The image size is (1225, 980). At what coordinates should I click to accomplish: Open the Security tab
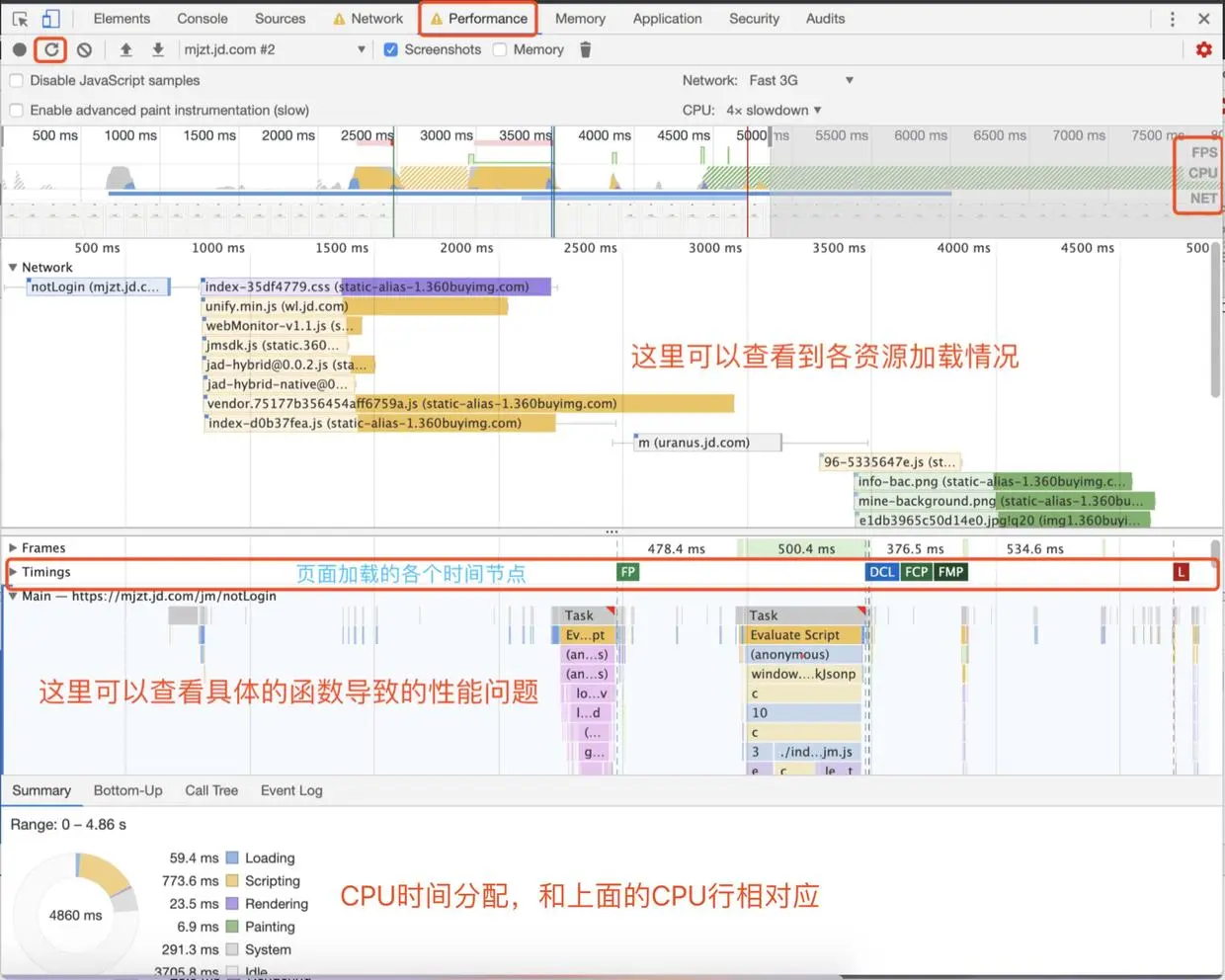754,19
